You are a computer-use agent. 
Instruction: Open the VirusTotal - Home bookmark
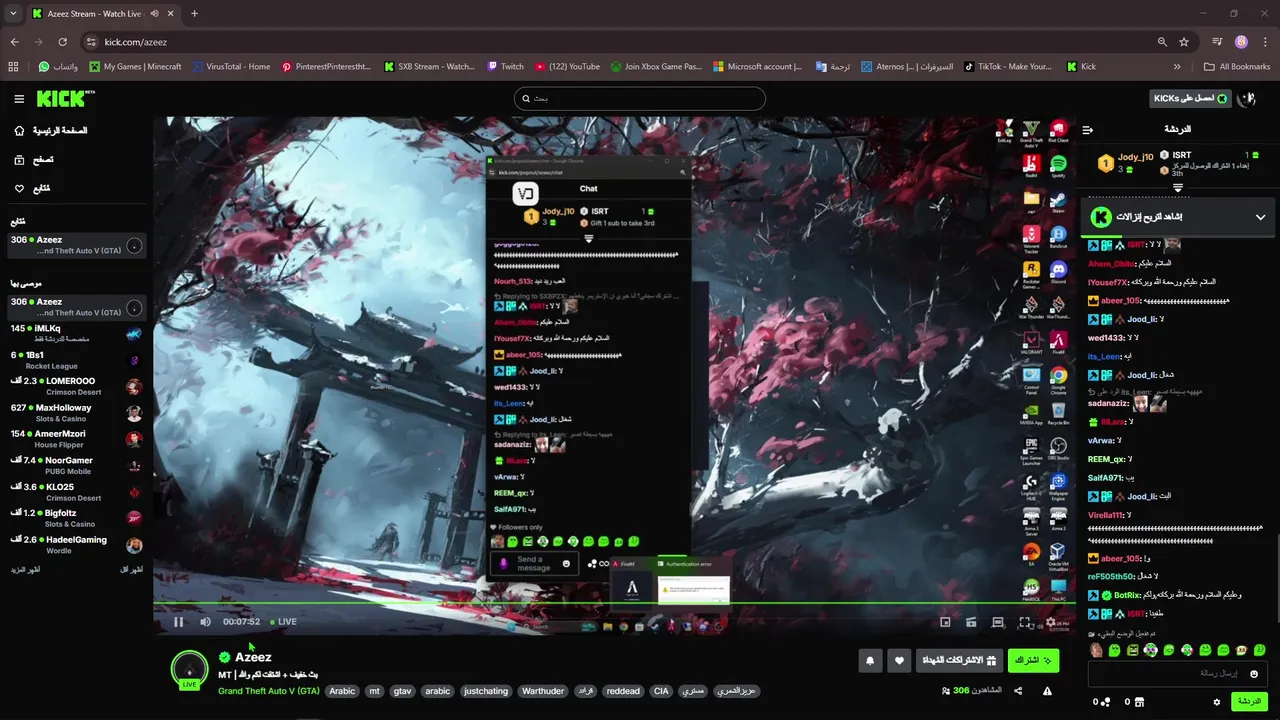231,67
